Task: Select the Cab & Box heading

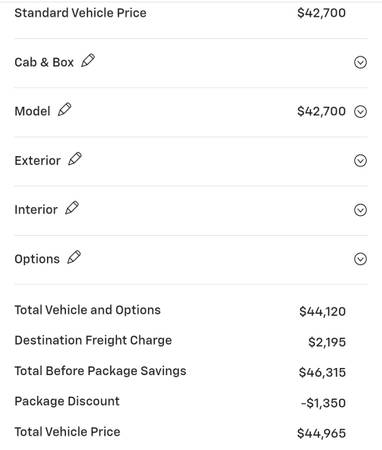Action: (44, 62)
